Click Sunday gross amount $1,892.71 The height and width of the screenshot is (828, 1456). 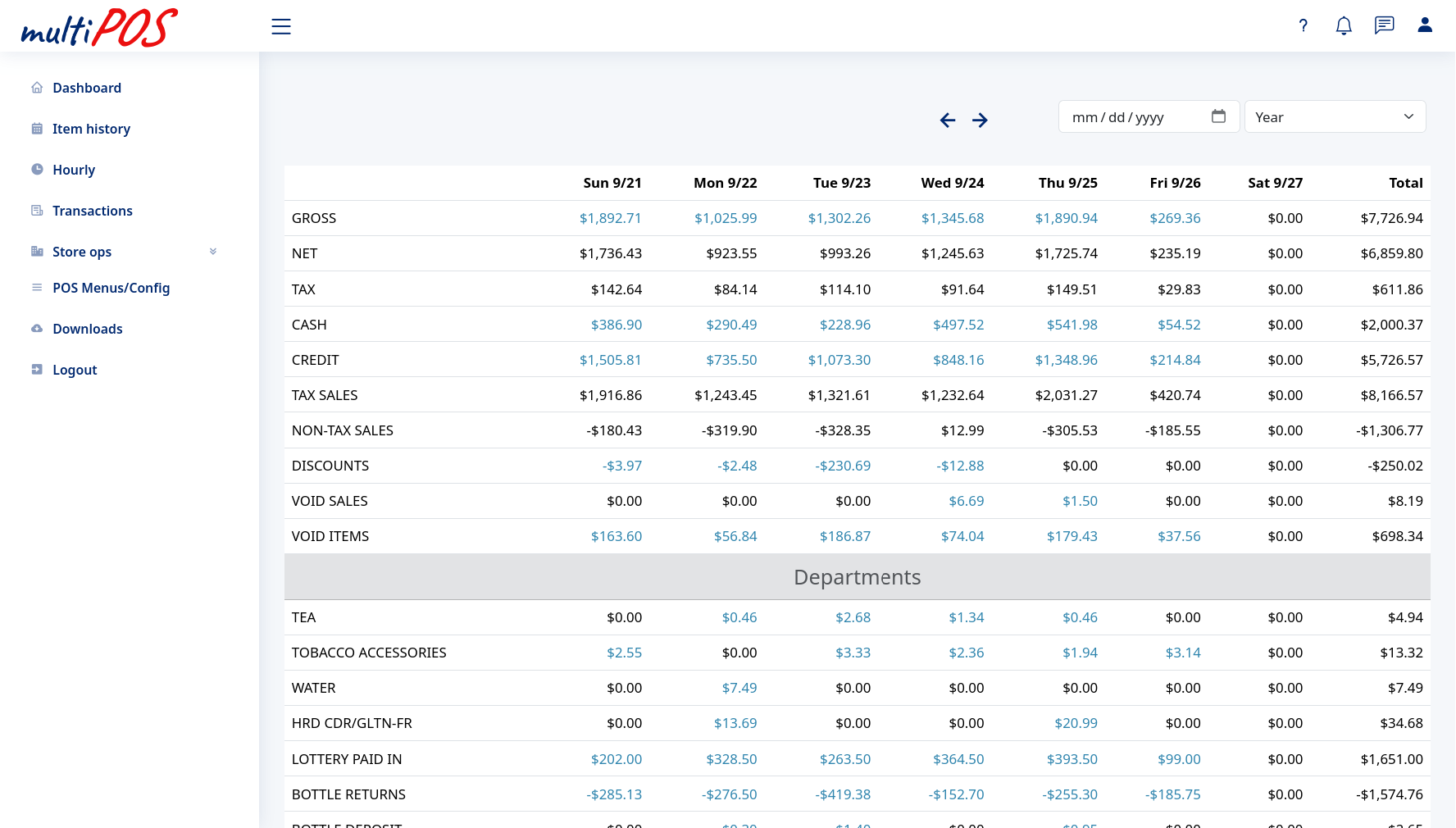coord(610,218)
